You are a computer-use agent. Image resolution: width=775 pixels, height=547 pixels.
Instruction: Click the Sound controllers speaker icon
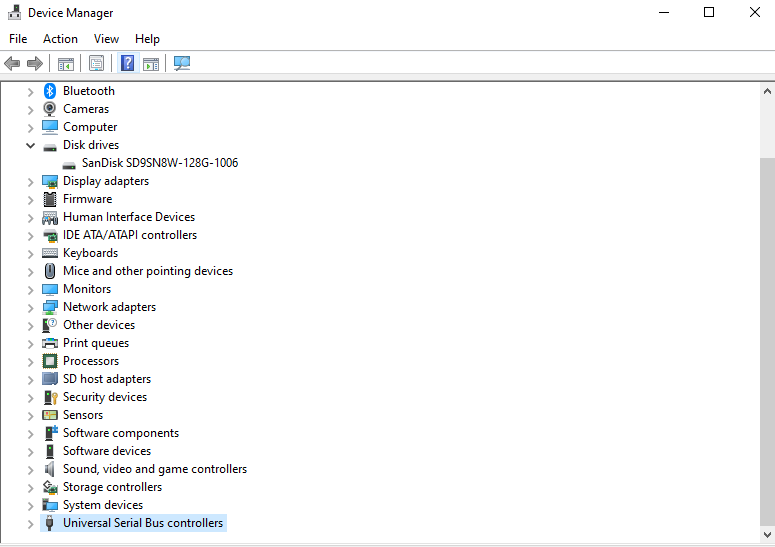49,469
